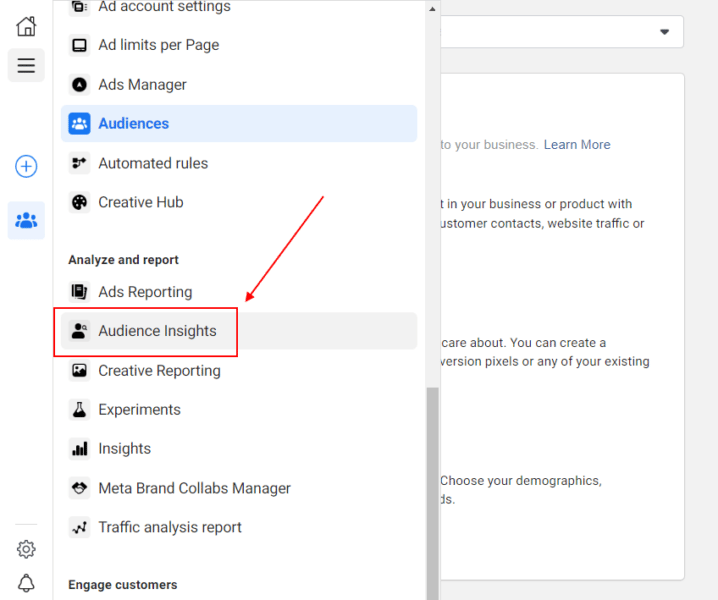
Task: Click the Ads Reporting document icon
Action: tap(79, 292)
